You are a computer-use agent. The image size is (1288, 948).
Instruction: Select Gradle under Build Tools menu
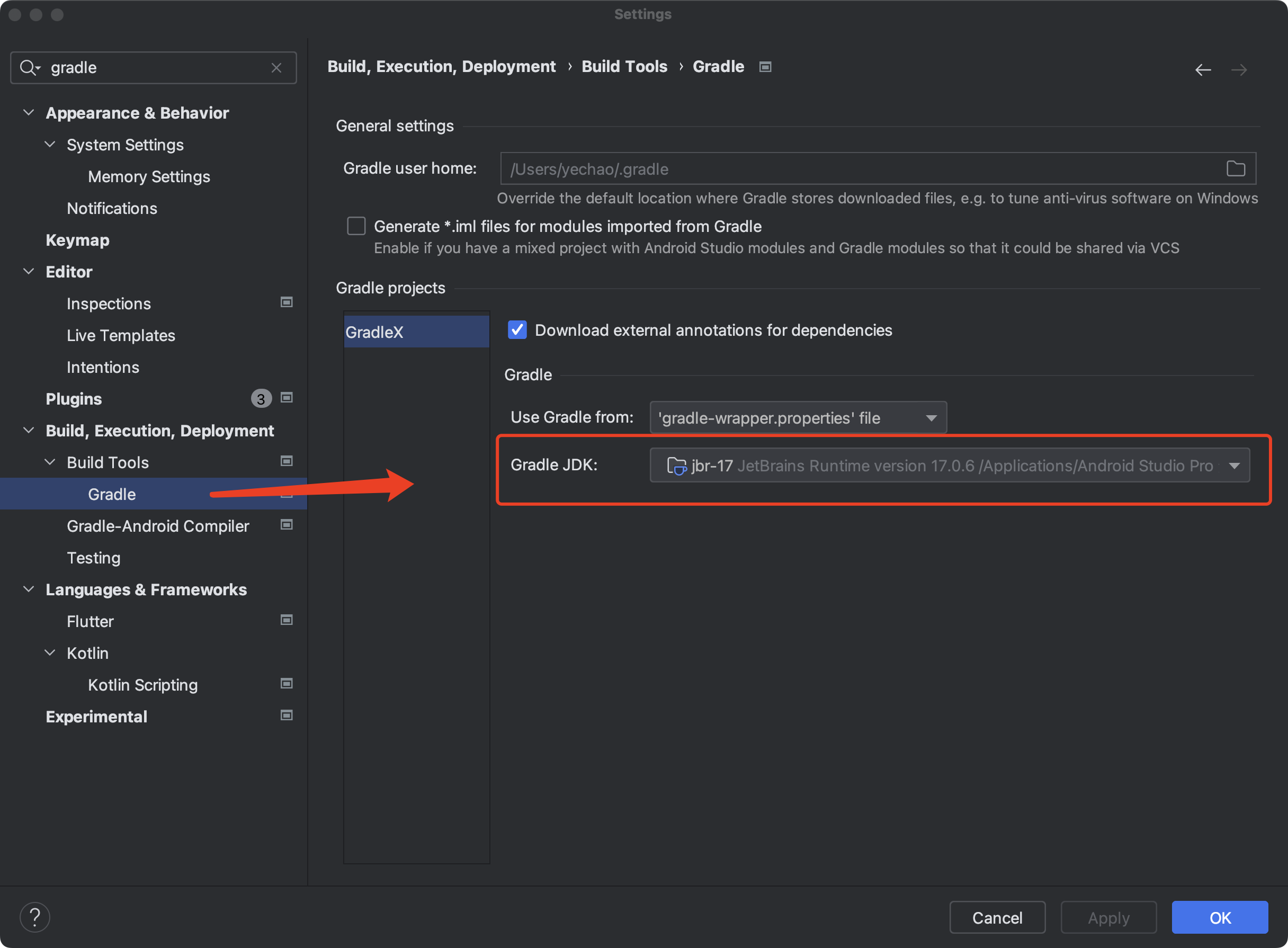tap(111, 493)
